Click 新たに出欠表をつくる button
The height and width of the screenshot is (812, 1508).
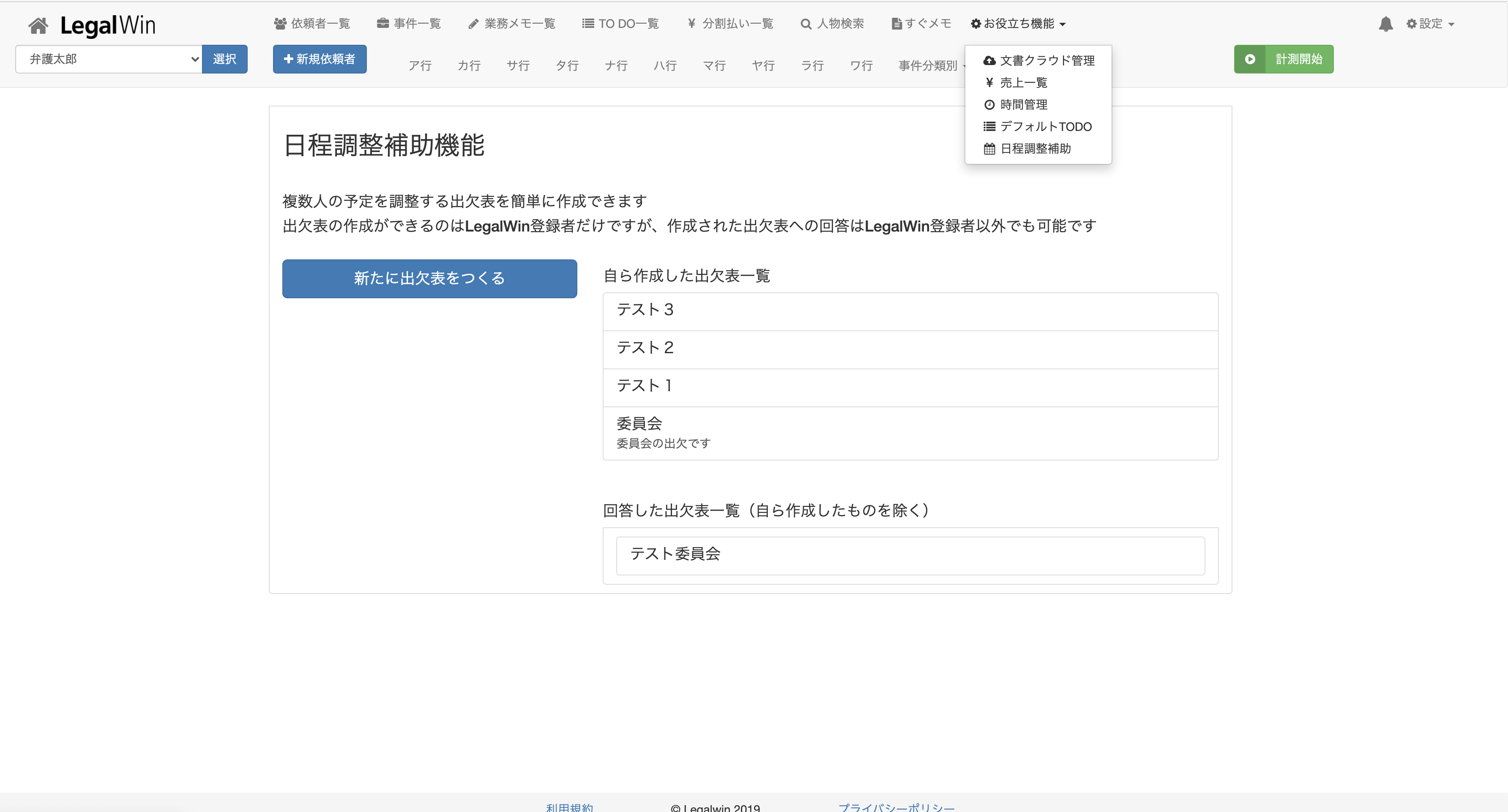tap(429, 278)
